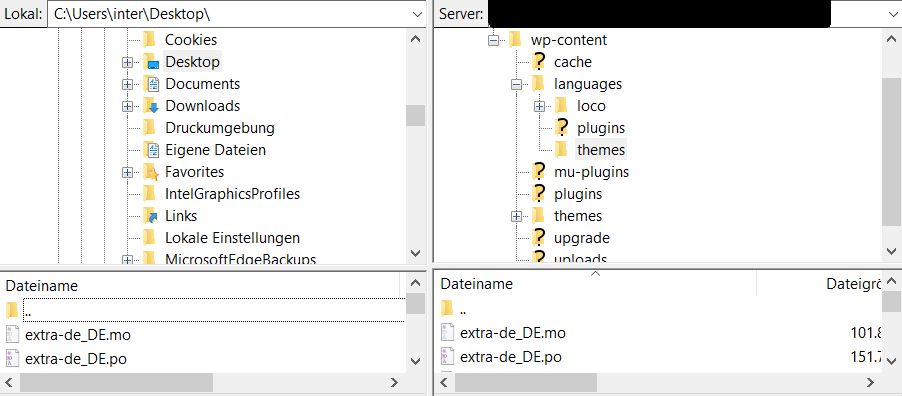Expand the loco folder node

click(540, 106)
